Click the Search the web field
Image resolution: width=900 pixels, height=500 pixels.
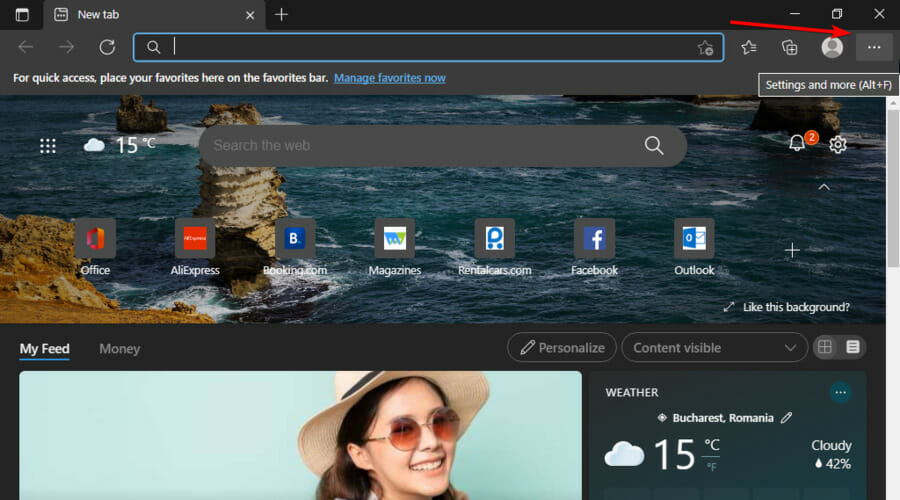(420, 146)
